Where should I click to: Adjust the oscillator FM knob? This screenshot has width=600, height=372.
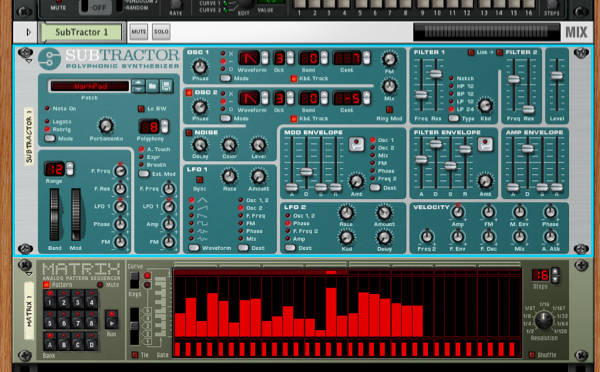389,59
